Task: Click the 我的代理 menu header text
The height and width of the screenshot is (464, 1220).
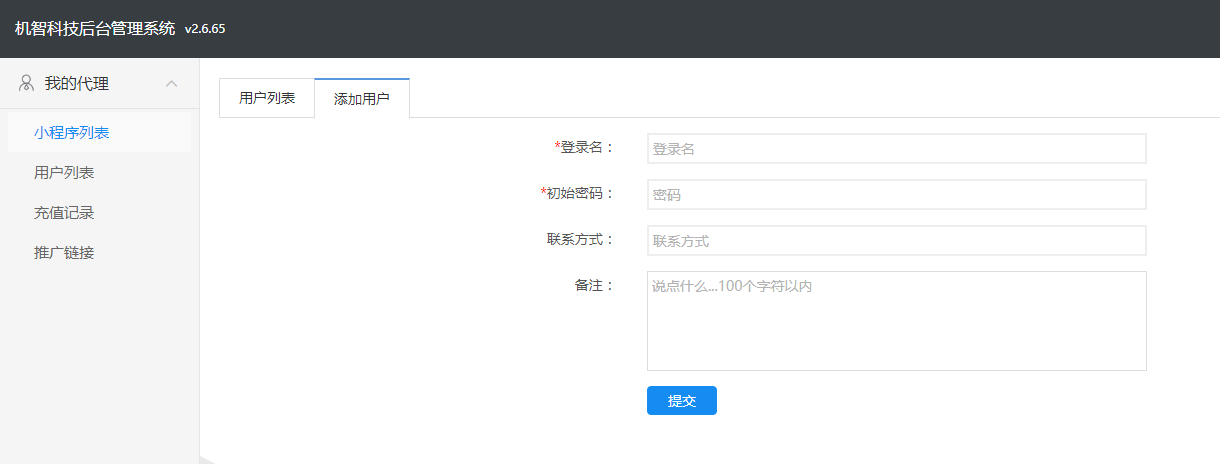Action: (77, 84)
